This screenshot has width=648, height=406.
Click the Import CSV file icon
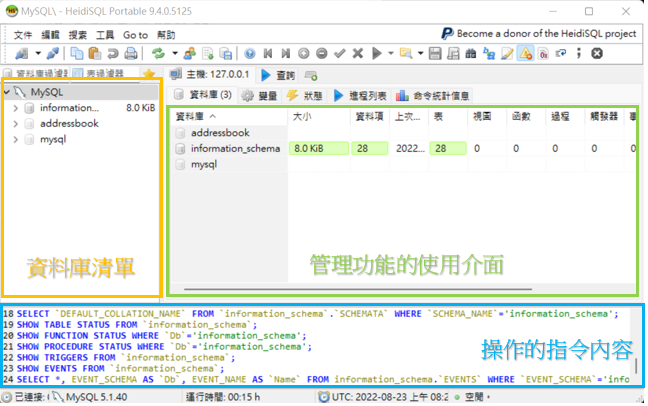pos(207,53)
